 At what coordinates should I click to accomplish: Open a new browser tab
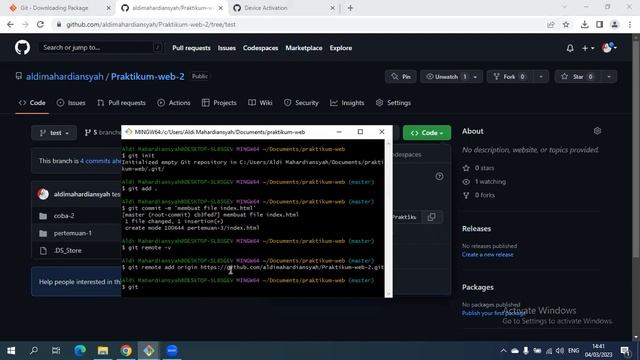[x=351, y=8]
